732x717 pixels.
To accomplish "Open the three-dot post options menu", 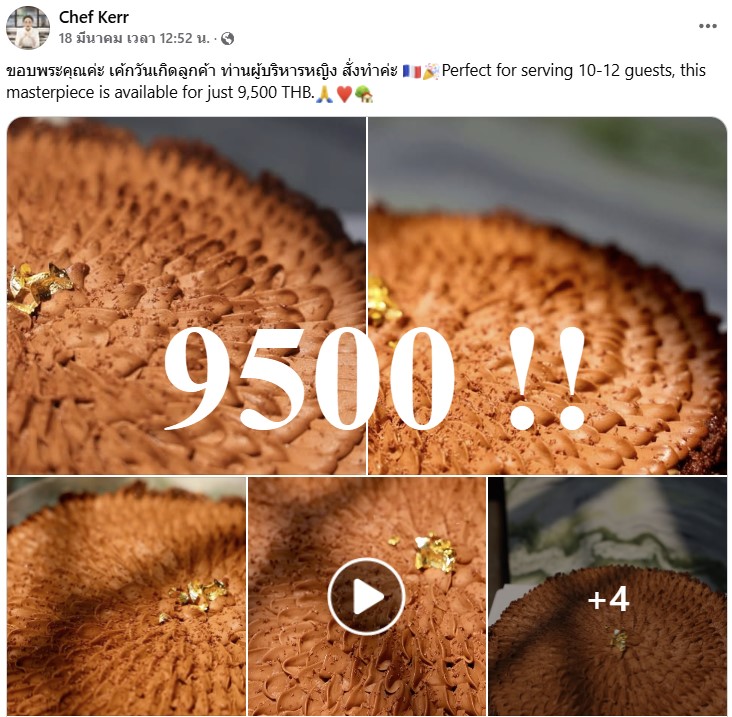I will (x=707, y=26).
